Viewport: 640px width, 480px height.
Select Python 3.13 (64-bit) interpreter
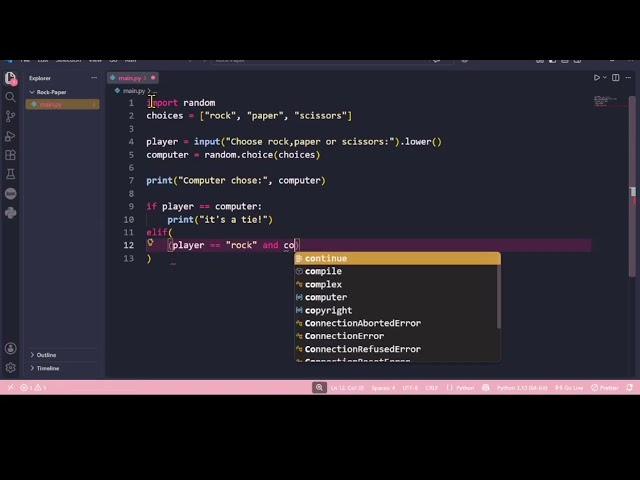click(x=522, y=387)
